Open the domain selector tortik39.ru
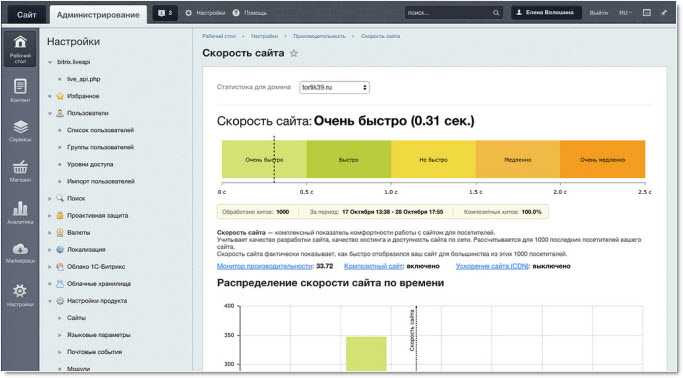This screenshot has width=683, height=378. pyautogui.click(x=334, y=88)
